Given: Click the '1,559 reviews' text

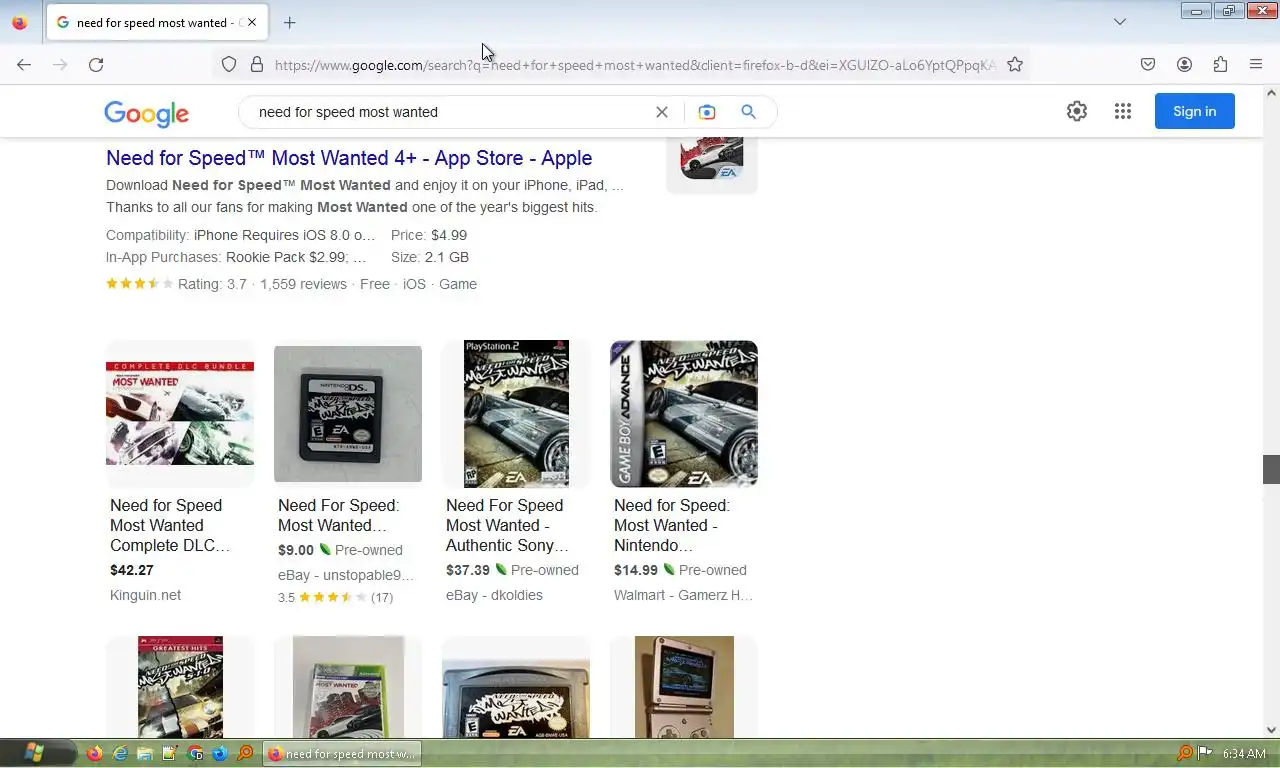Looking at the screenshot, I should click(303, 284).
